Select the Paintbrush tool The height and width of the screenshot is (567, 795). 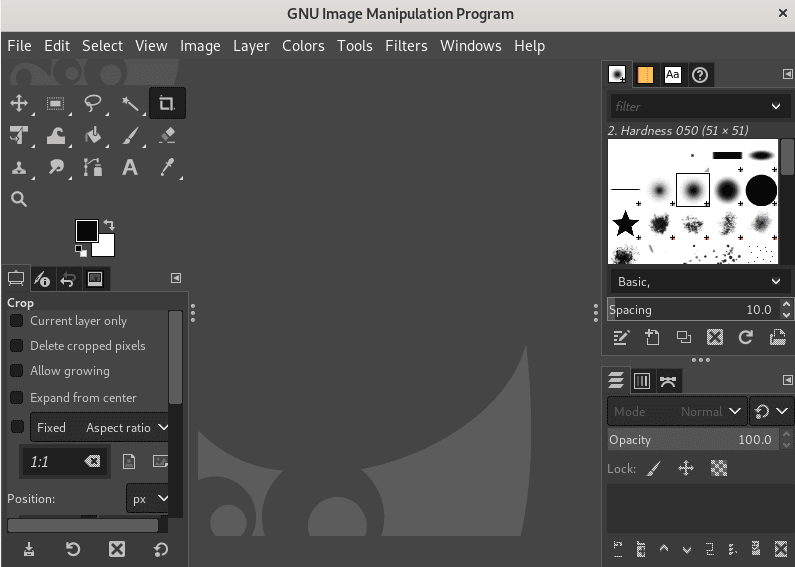click(130, 135)
